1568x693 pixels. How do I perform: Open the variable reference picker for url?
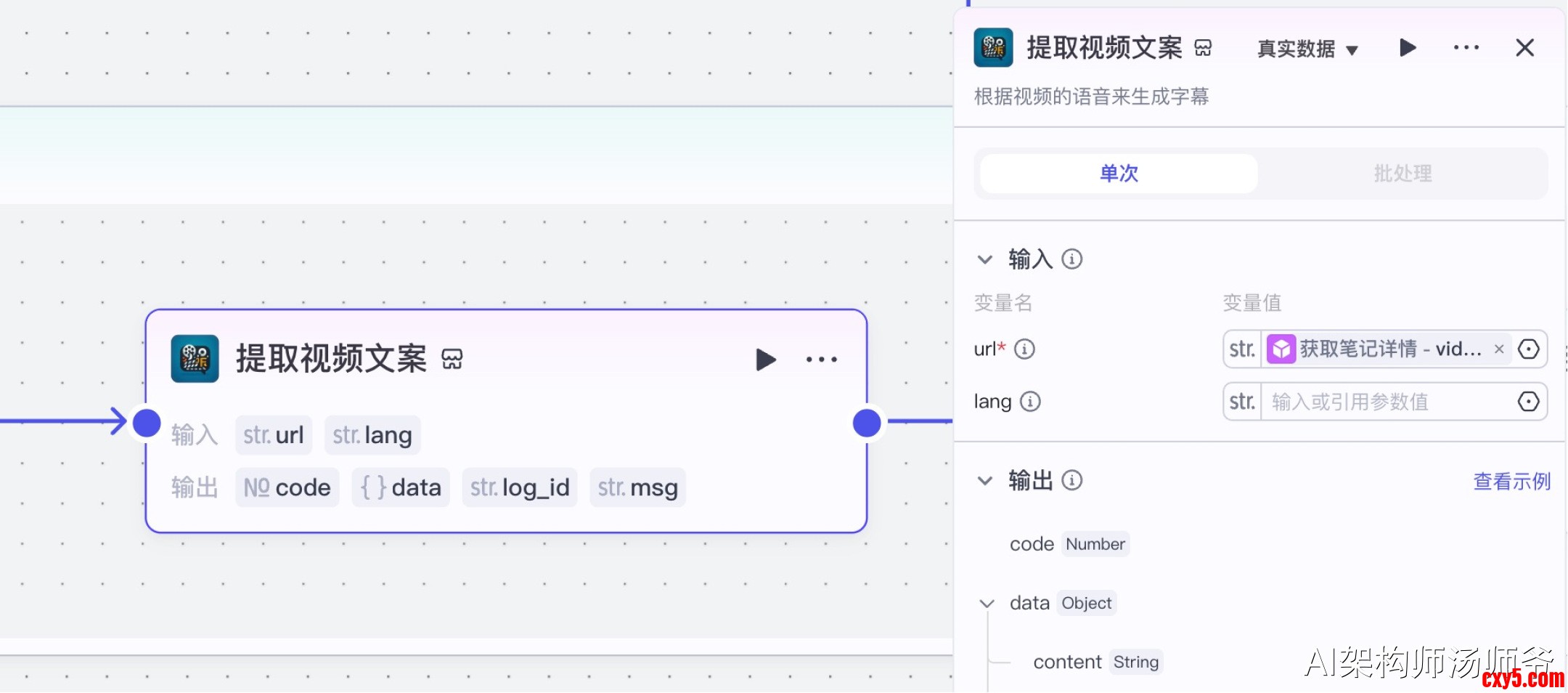(x=1528, y=349)
